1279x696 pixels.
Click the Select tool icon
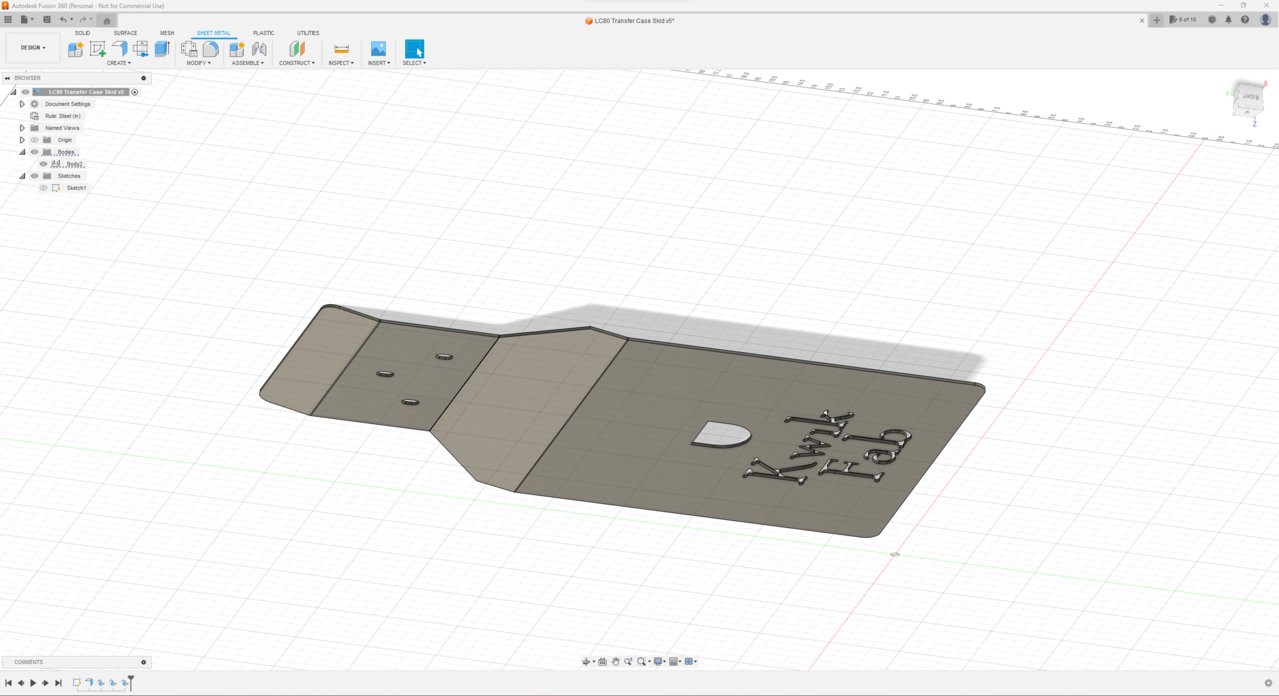pos(414,49)
